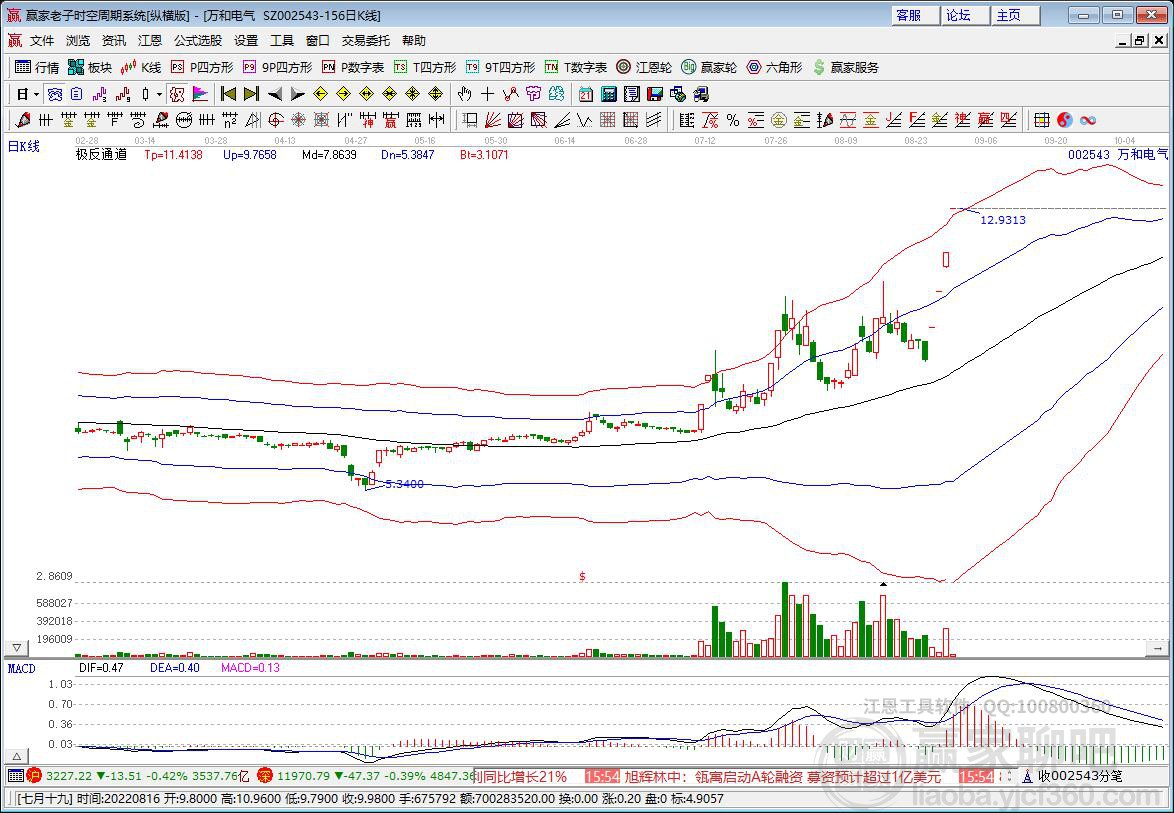This screenshot has width=1174, height=813.
Task: Launch the 赢家轮 Big wheel
Action: click(x=709, y=67)
